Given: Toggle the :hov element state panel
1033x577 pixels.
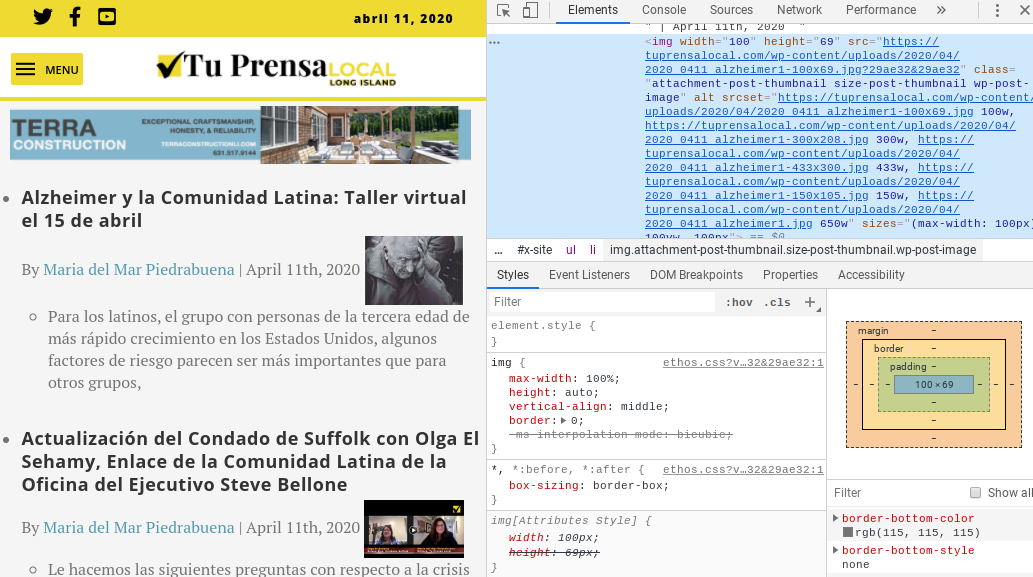Looking at the screenshot, I should pos(739,302).
